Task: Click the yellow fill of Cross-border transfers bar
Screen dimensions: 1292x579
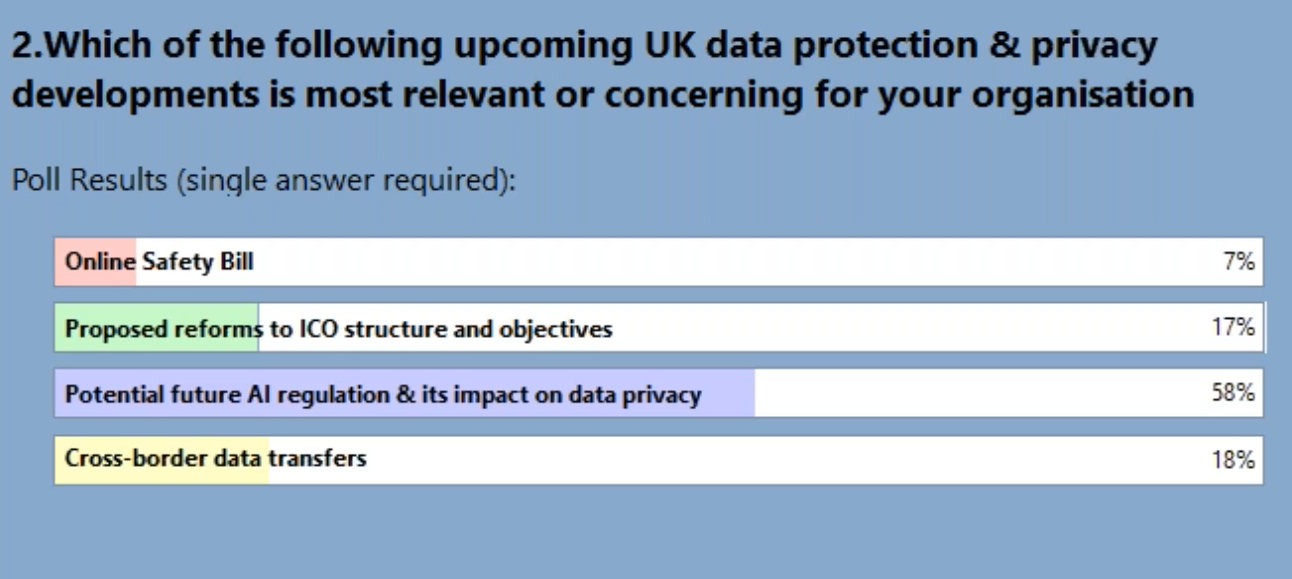Action: [162, 474]
